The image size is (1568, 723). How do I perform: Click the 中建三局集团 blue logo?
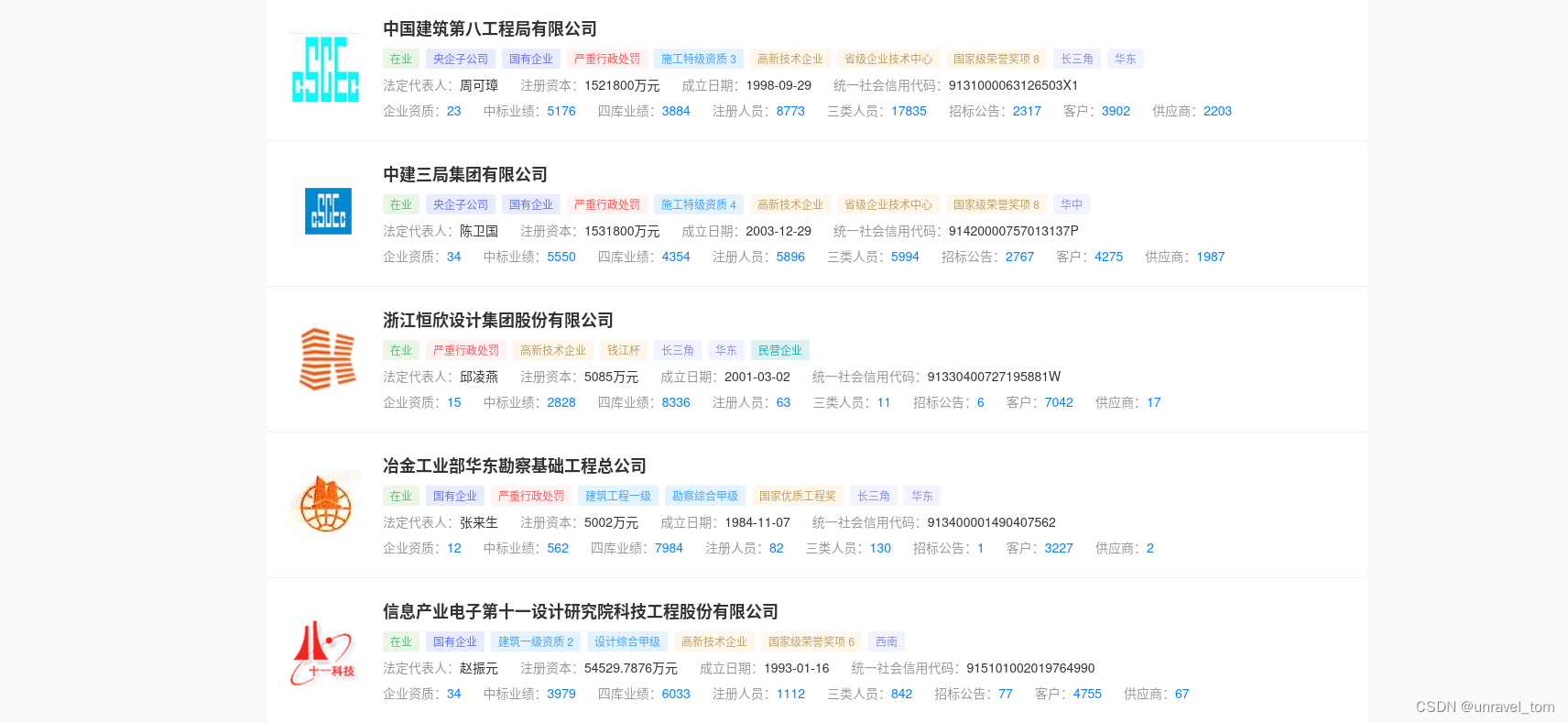328,211
